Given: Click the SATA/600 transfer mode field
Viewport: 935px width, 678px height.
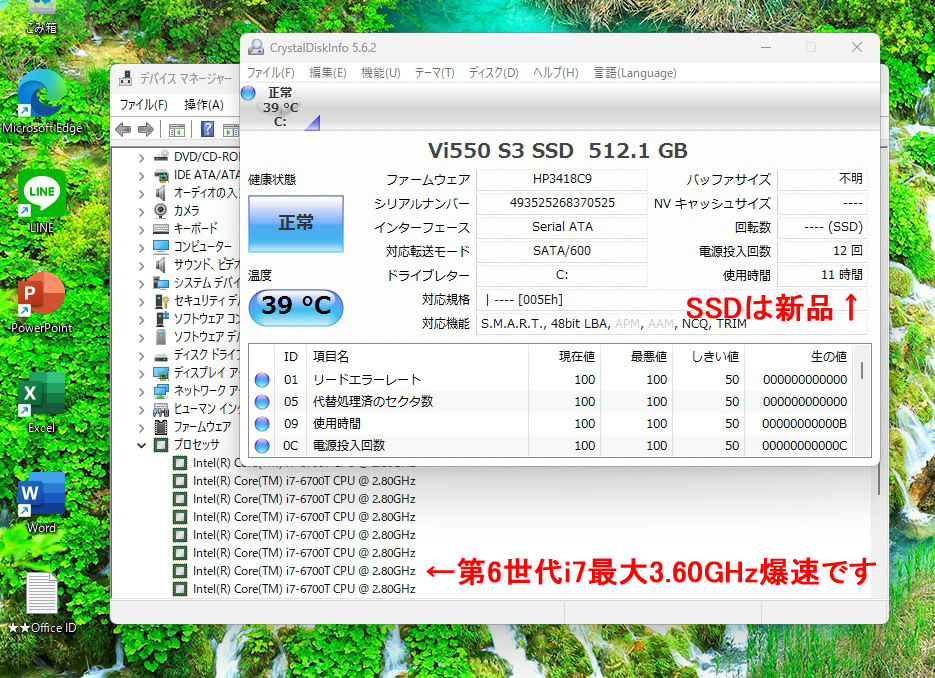Looking at the screenshot, I should [x=562, y=251].
